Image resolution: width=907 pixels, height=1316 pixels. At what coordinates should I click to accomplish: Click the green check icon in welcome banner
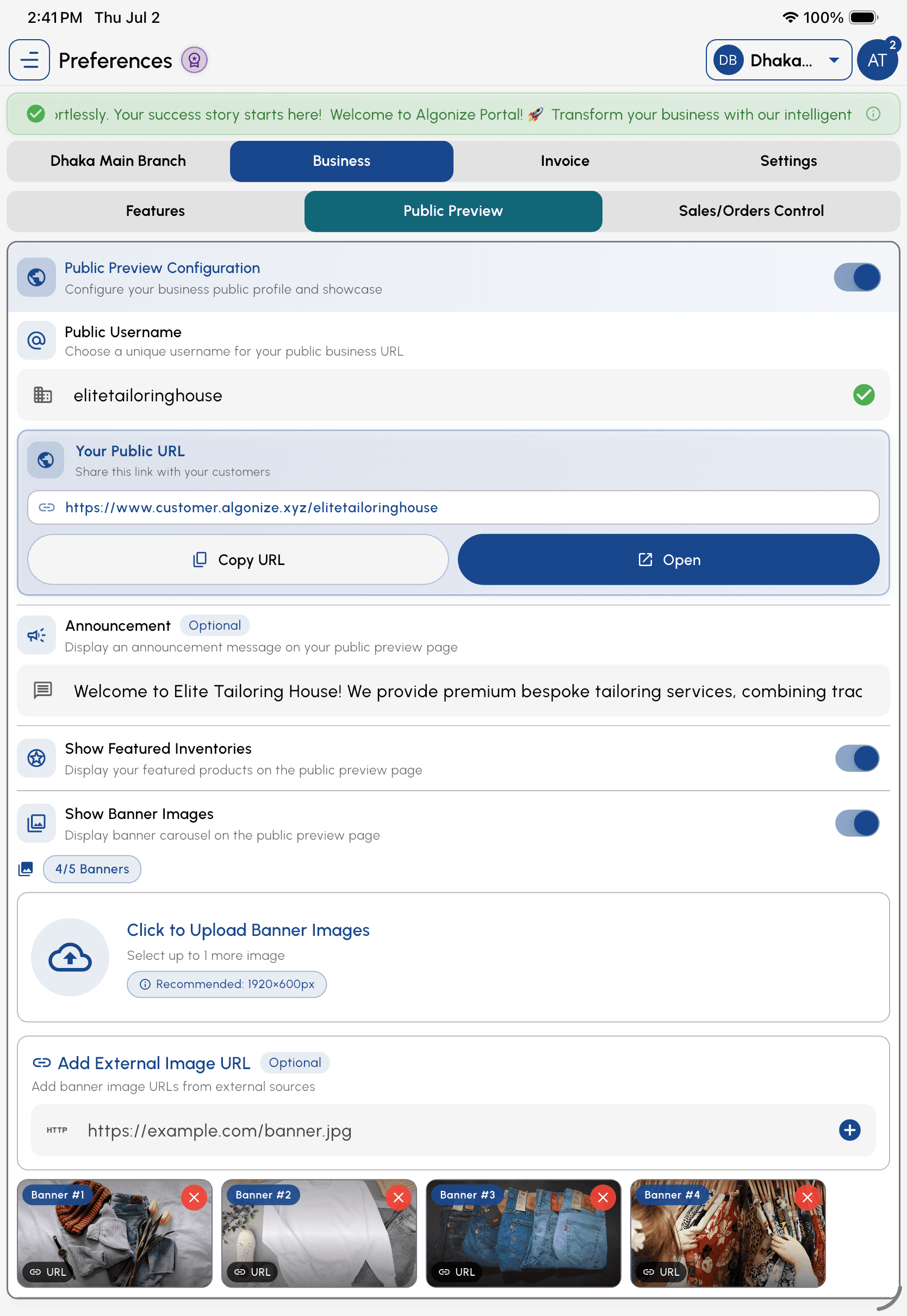click(x=36, y=114)
